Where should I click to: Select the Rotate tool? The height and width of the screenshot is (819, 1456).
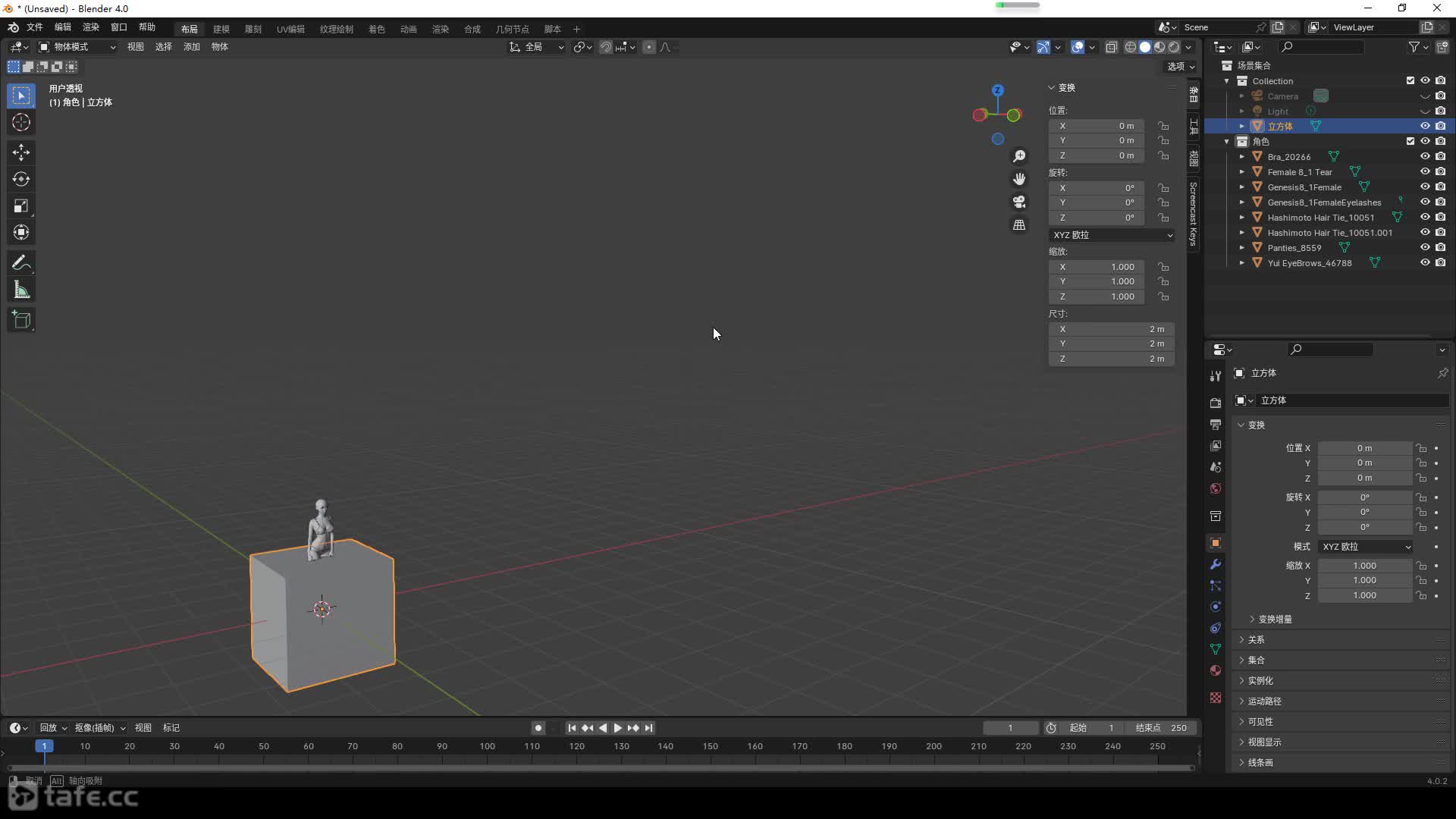pyautogui.click(x=21, y=179)
